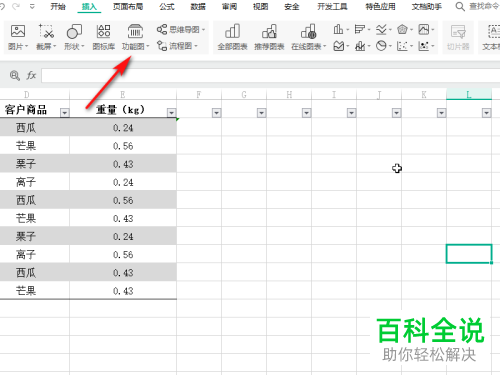Open the filter dropdown in column L
This screenshot has width=500, height=375.
coord(486,113)
